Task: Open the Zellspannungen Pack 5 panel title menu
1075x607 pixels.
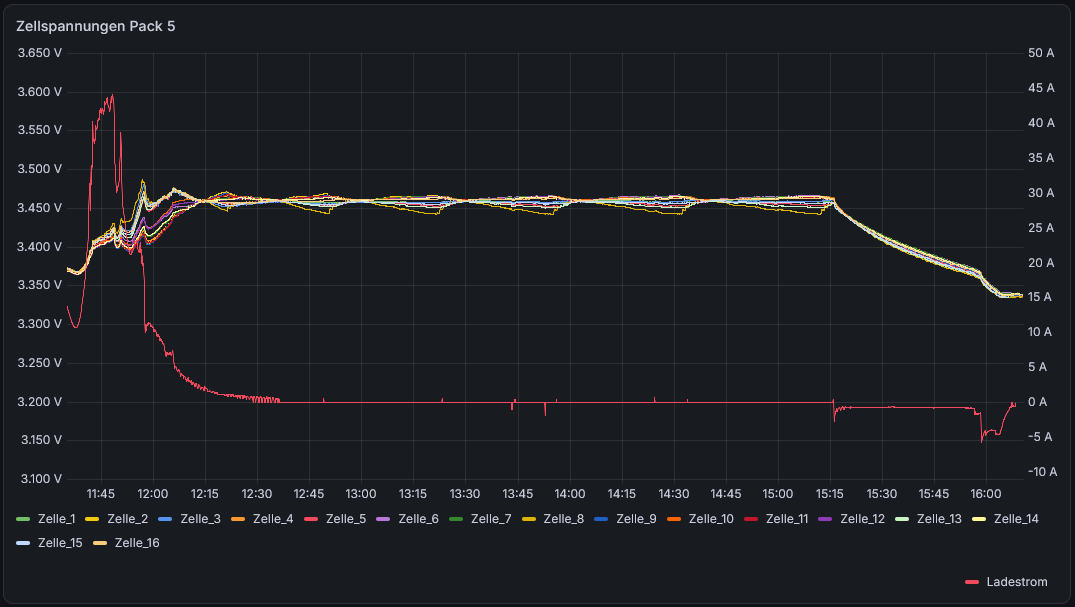Action: tap(95, 26)
